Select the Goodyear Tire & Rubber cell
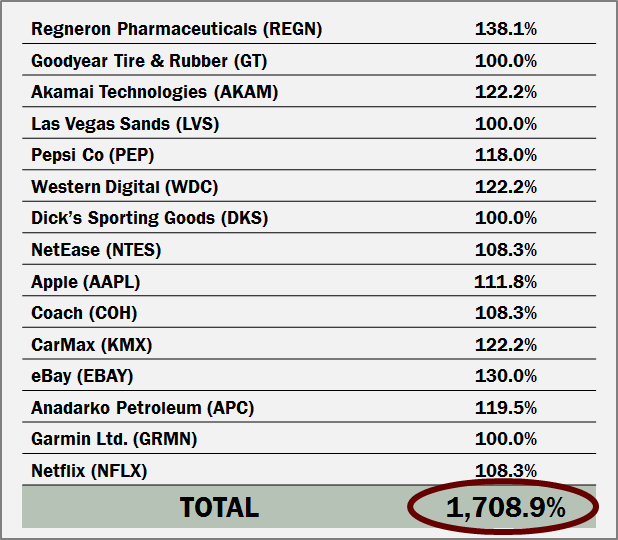 click(149, 61)
